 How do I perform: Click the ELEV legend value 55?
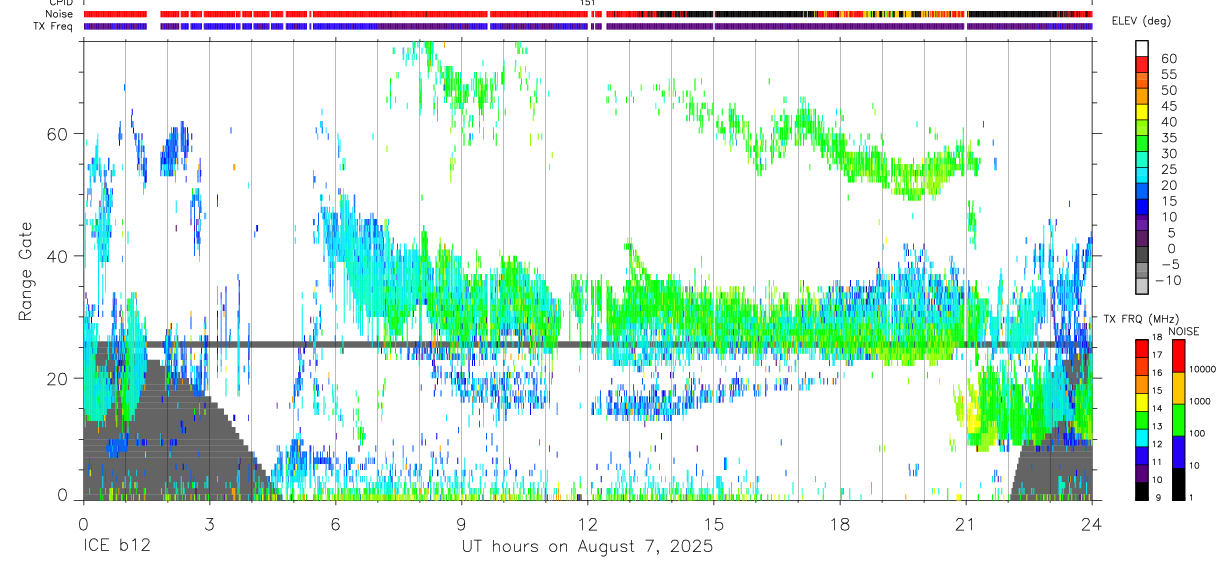[1167, 73]
